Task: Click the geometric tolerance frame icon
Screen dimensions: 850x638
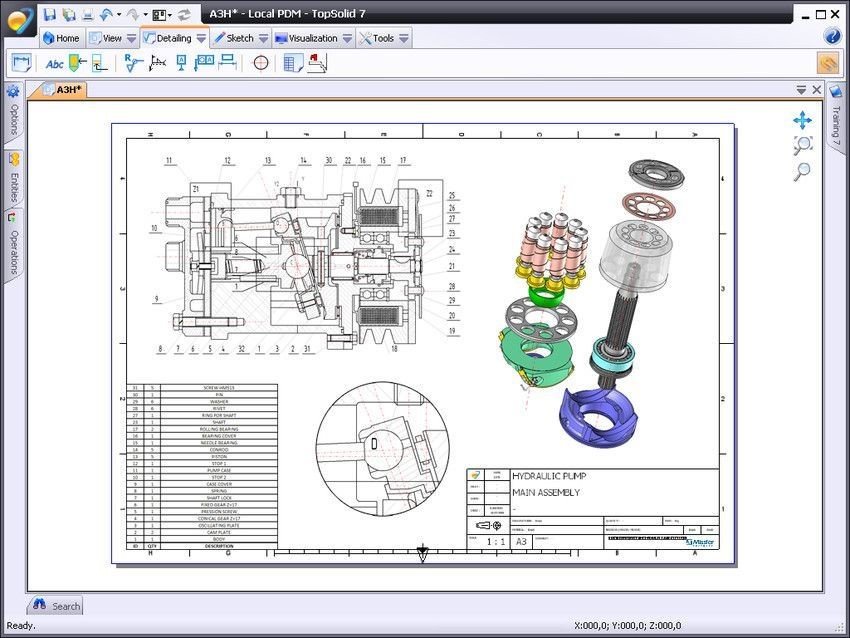Action: point(204,62)
